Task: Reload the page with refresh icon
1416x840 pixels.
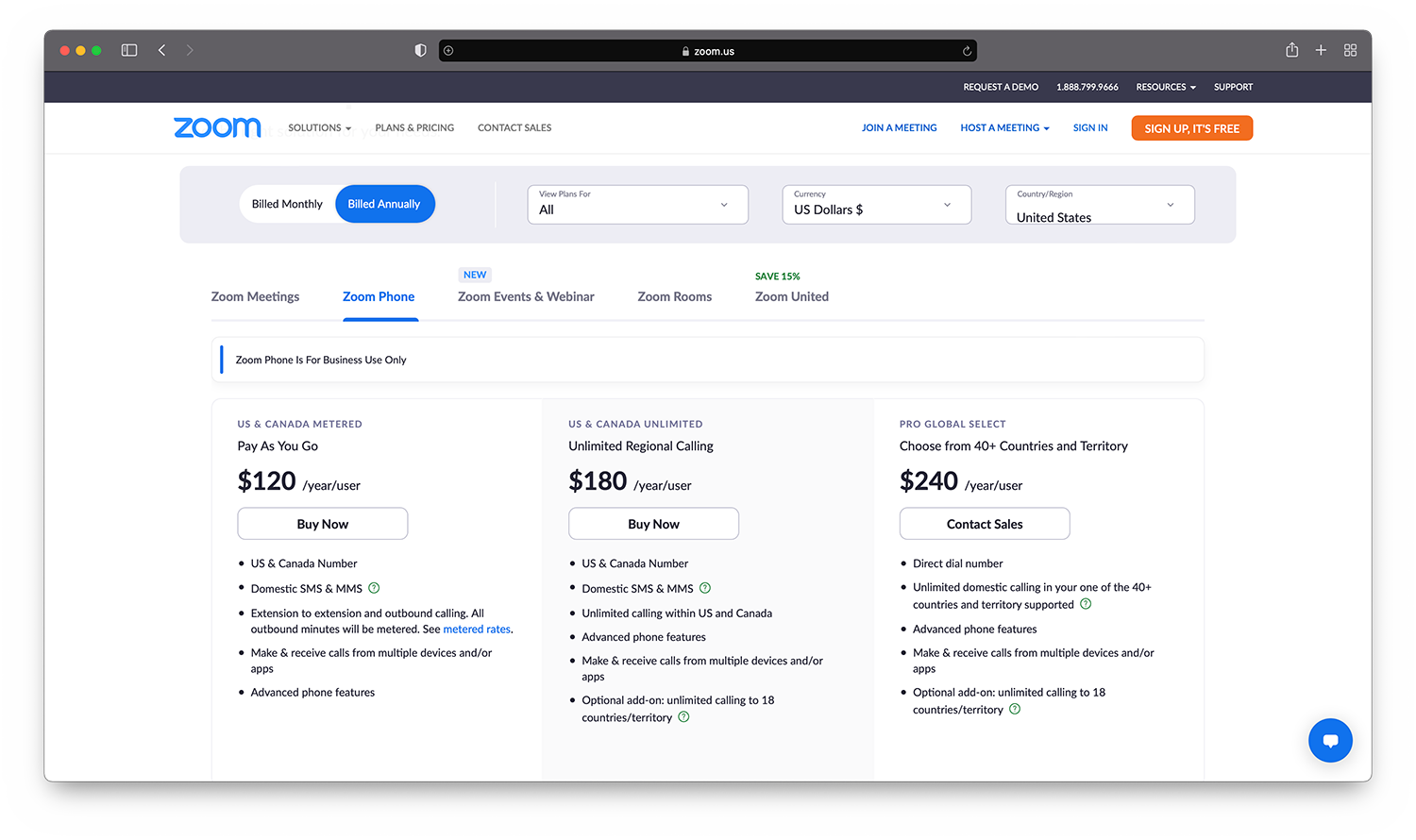Action: (967, 51)
